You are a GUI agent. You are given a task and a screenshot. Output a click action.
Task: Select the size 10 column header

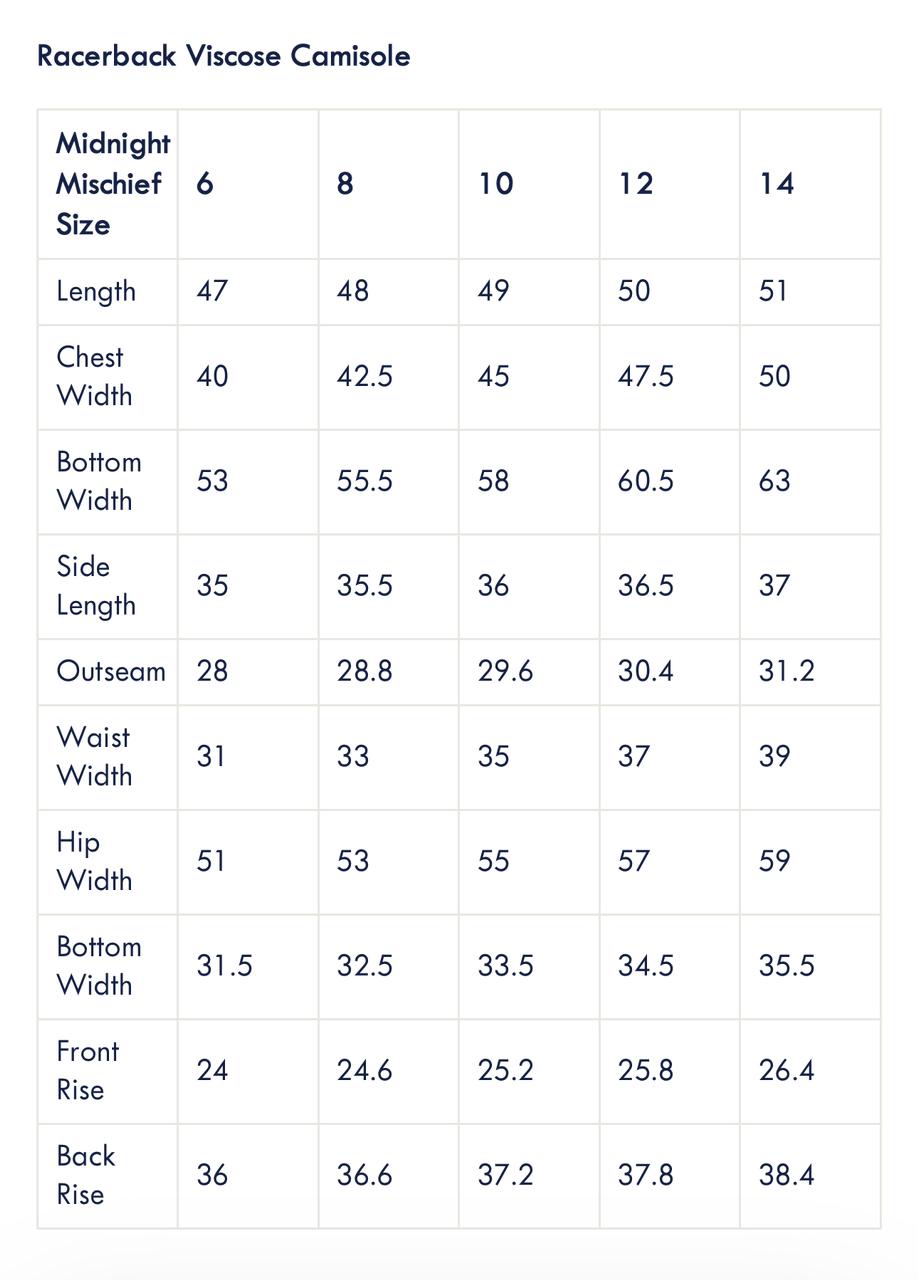click(x=495, y=184)
